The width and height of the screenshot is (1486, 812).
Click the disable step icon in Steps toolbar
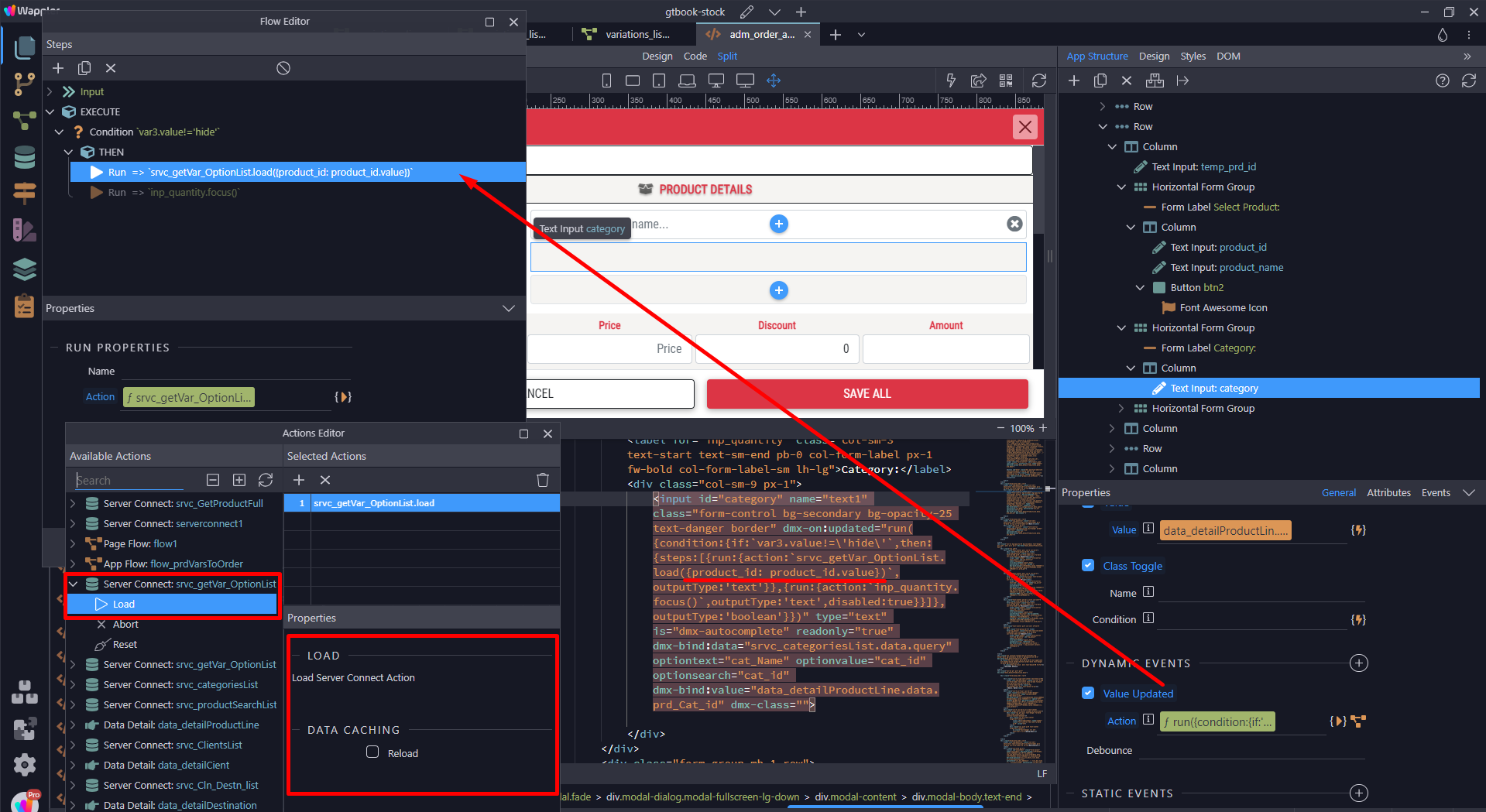(283, 68)
